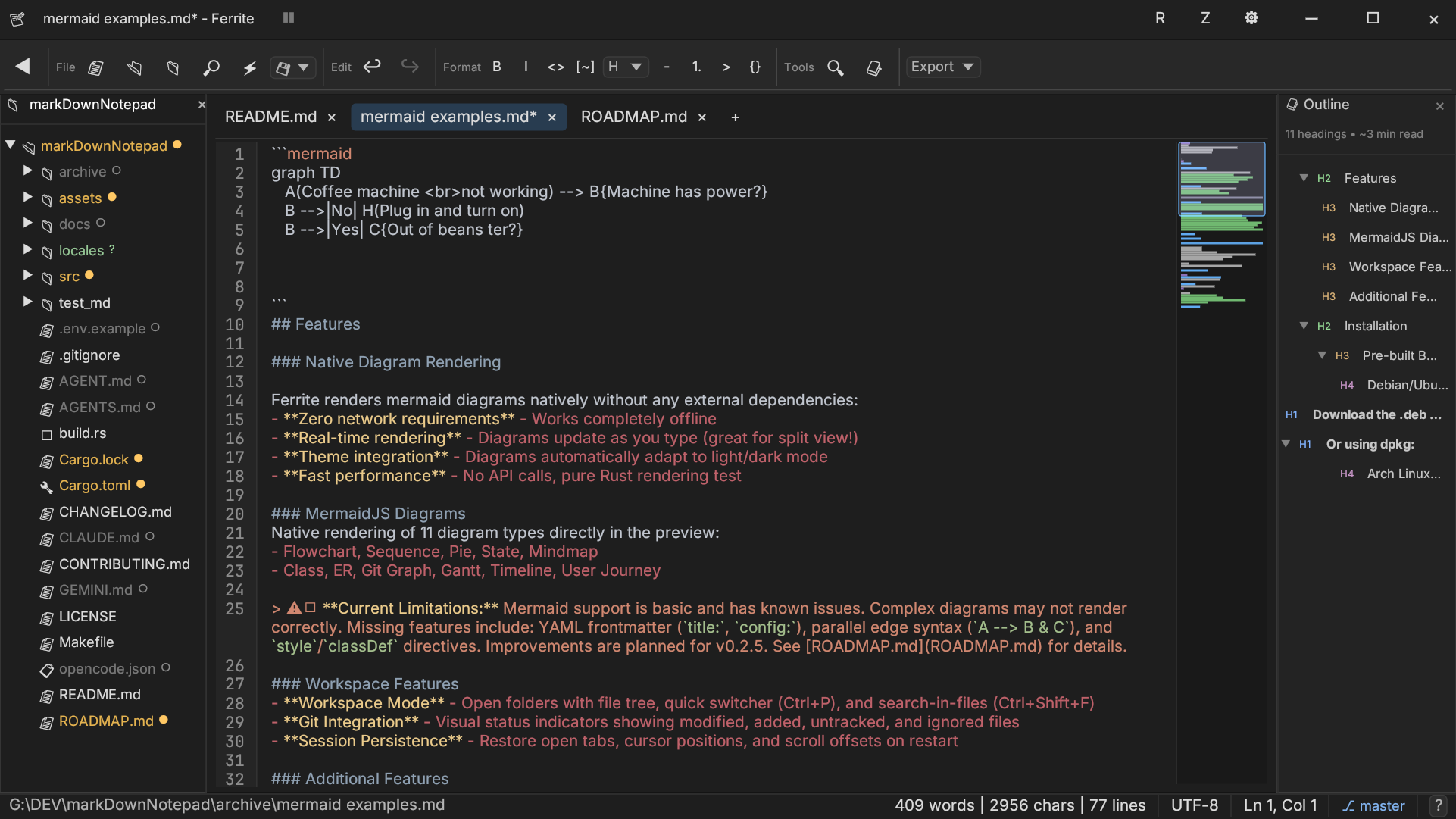Switch to the ROADMAP.md tab
Screen dimensions: 1456x819
click(633, 117)
